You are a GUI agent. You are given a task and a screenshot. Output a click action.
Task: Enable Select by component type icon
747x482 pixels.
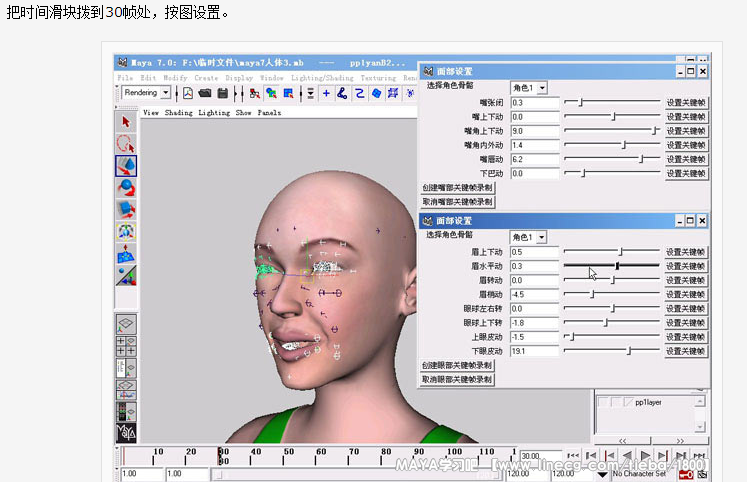coord(288,93)
